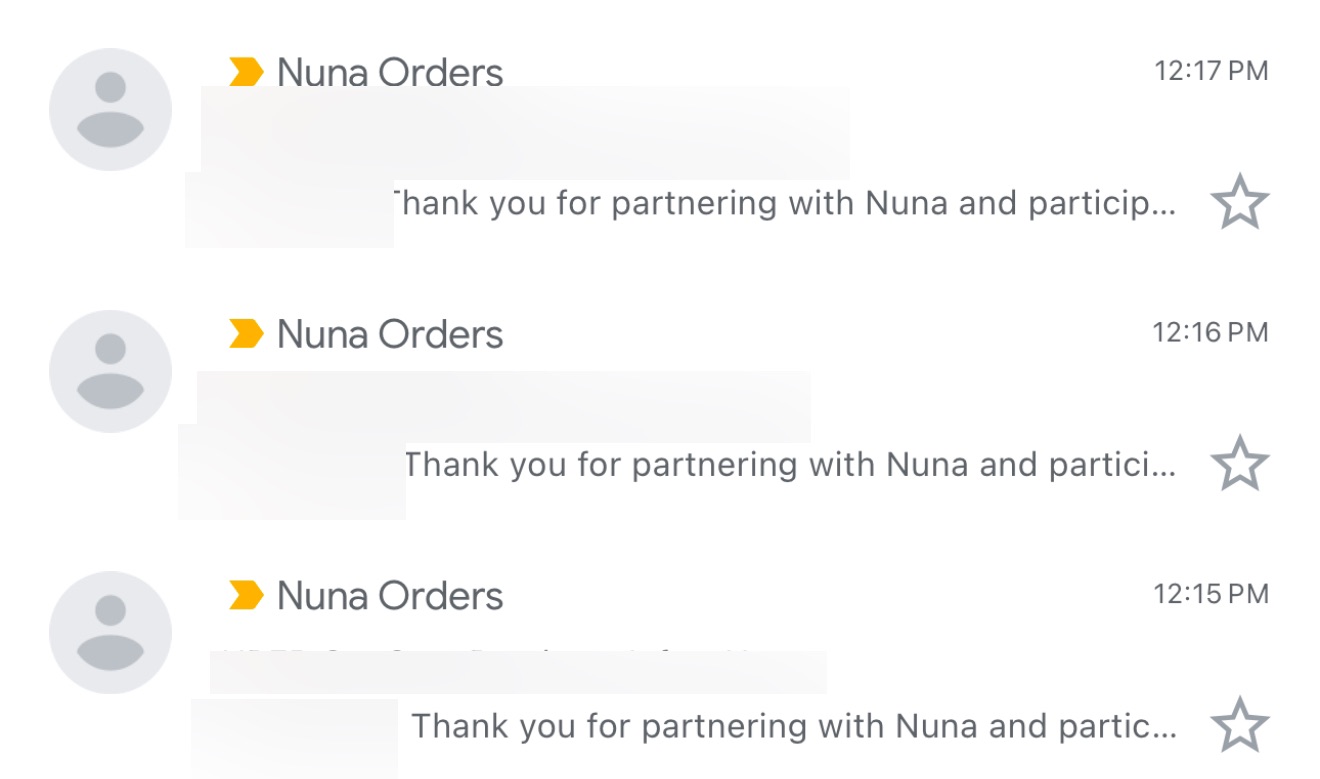Open the blurred subject line of the 12:16 PM email
This screenshot has height=779, width=1320.
pyautogui.click(x=503, y=407)
